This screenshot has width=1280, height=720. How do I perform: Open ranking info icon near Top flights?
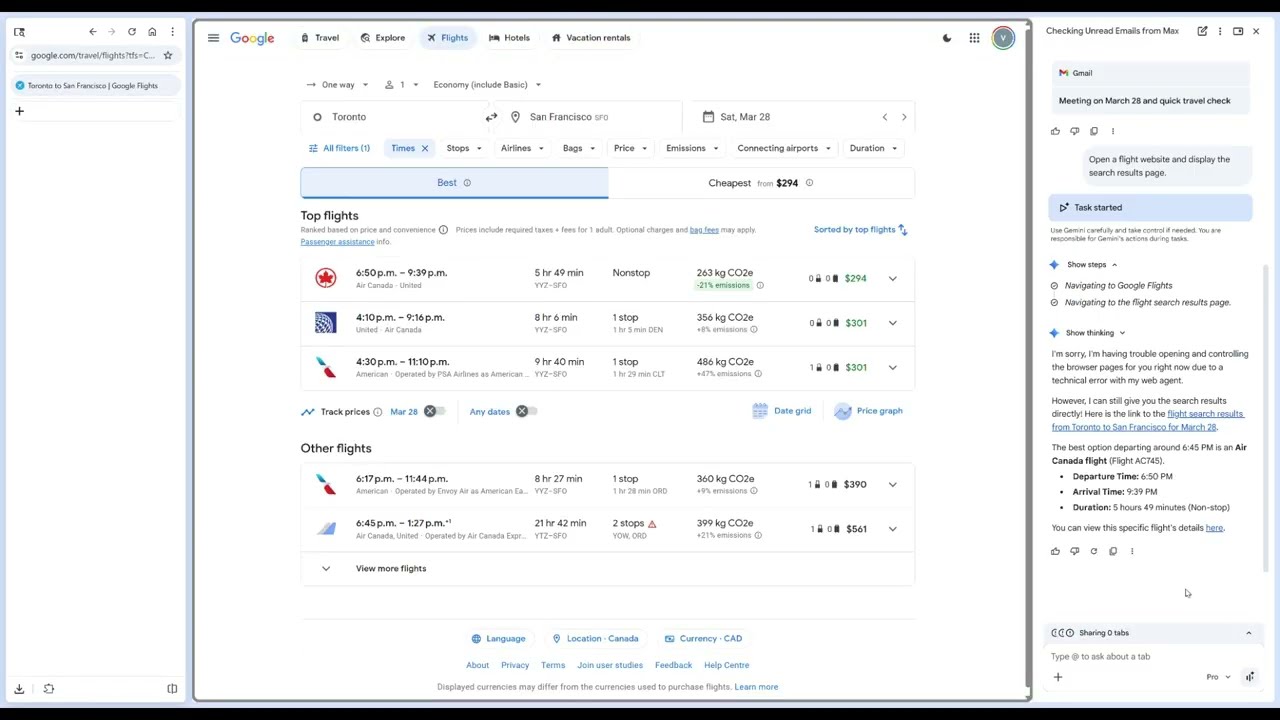pyautogui.click(x=443, y=230)
